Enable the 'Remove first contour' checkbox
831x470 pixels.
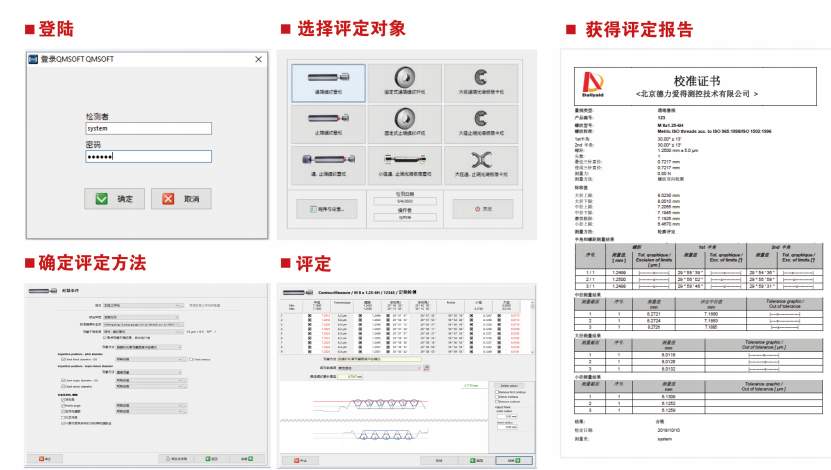[x=498, y=392]
